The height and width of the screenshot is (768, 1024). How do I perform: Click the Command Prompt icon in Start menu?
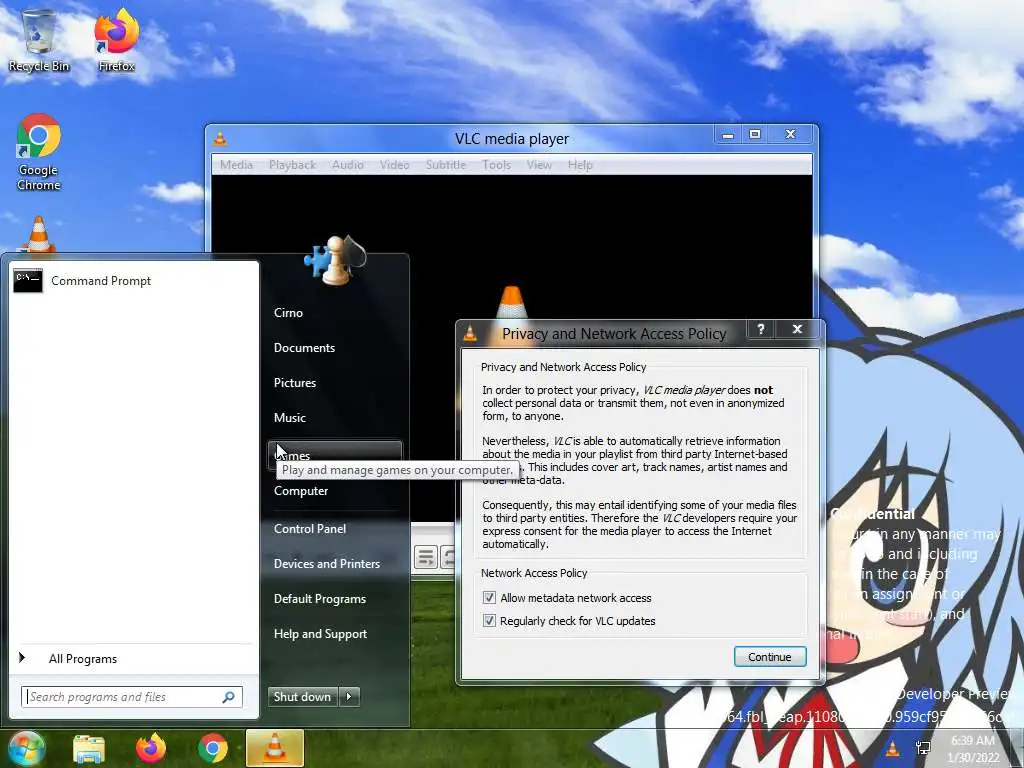(x=28, y=281)
